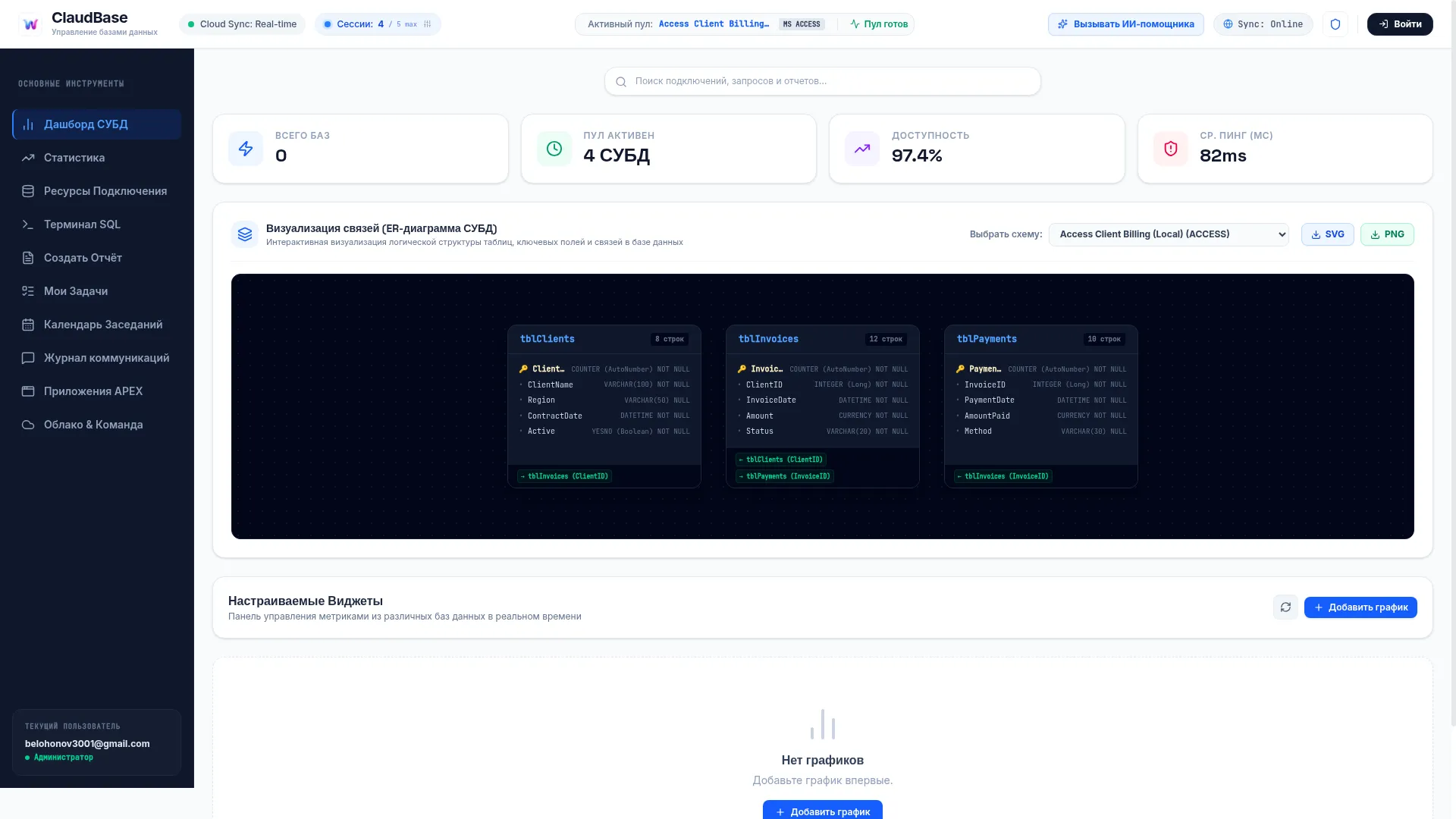Open Мои Задачи in sidebar

click(96, 291)
